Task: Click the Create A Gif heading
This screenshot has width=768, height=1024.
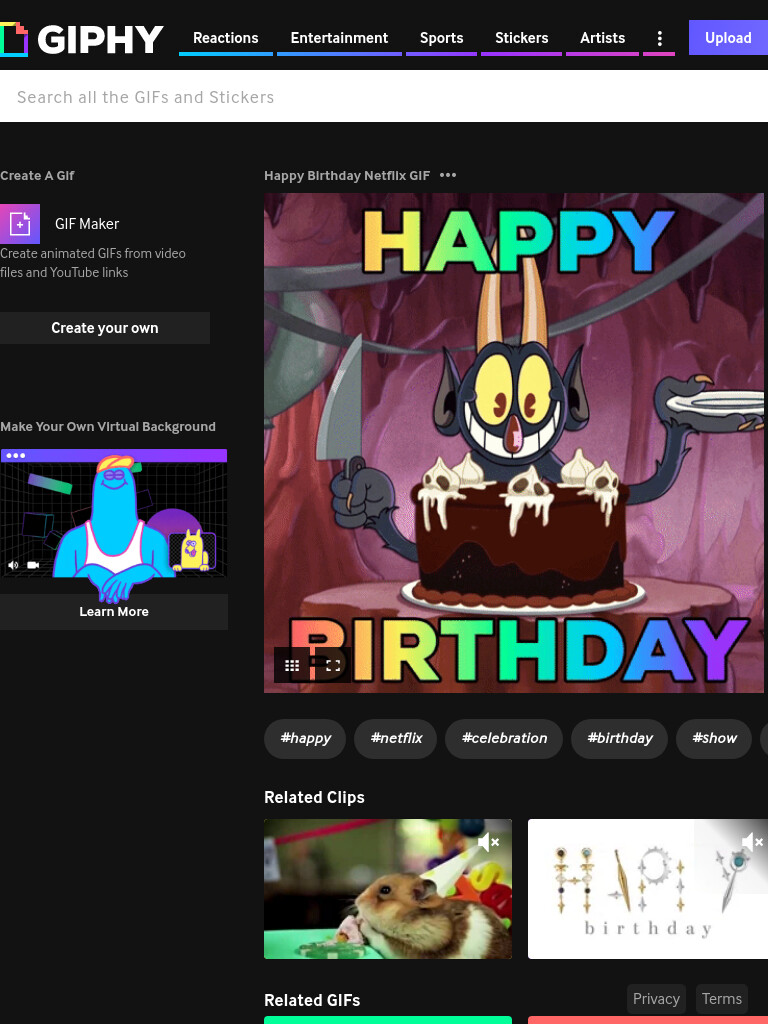Action: [x=37, y=176]
